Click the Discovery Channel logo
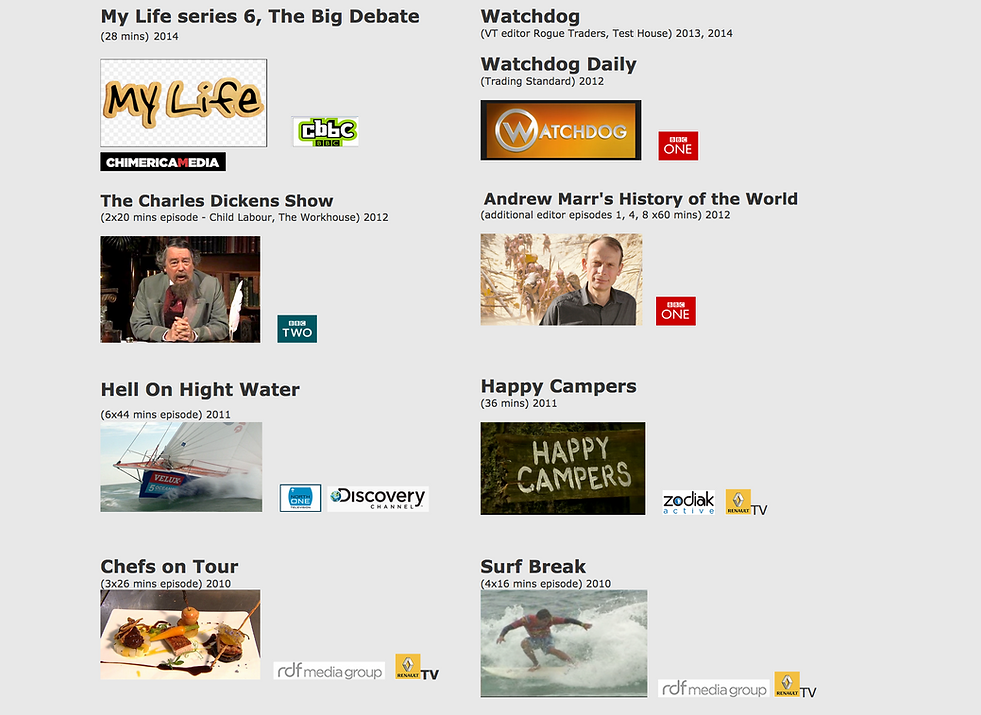 click(378, 499)
